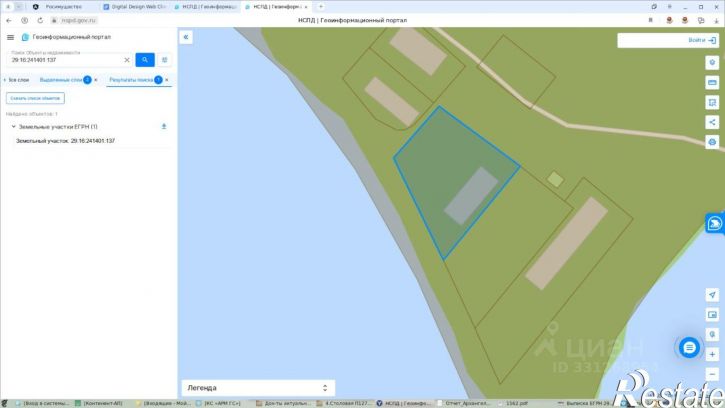
Task: Switch to the Все слои tab
Action: click(17, 80)
